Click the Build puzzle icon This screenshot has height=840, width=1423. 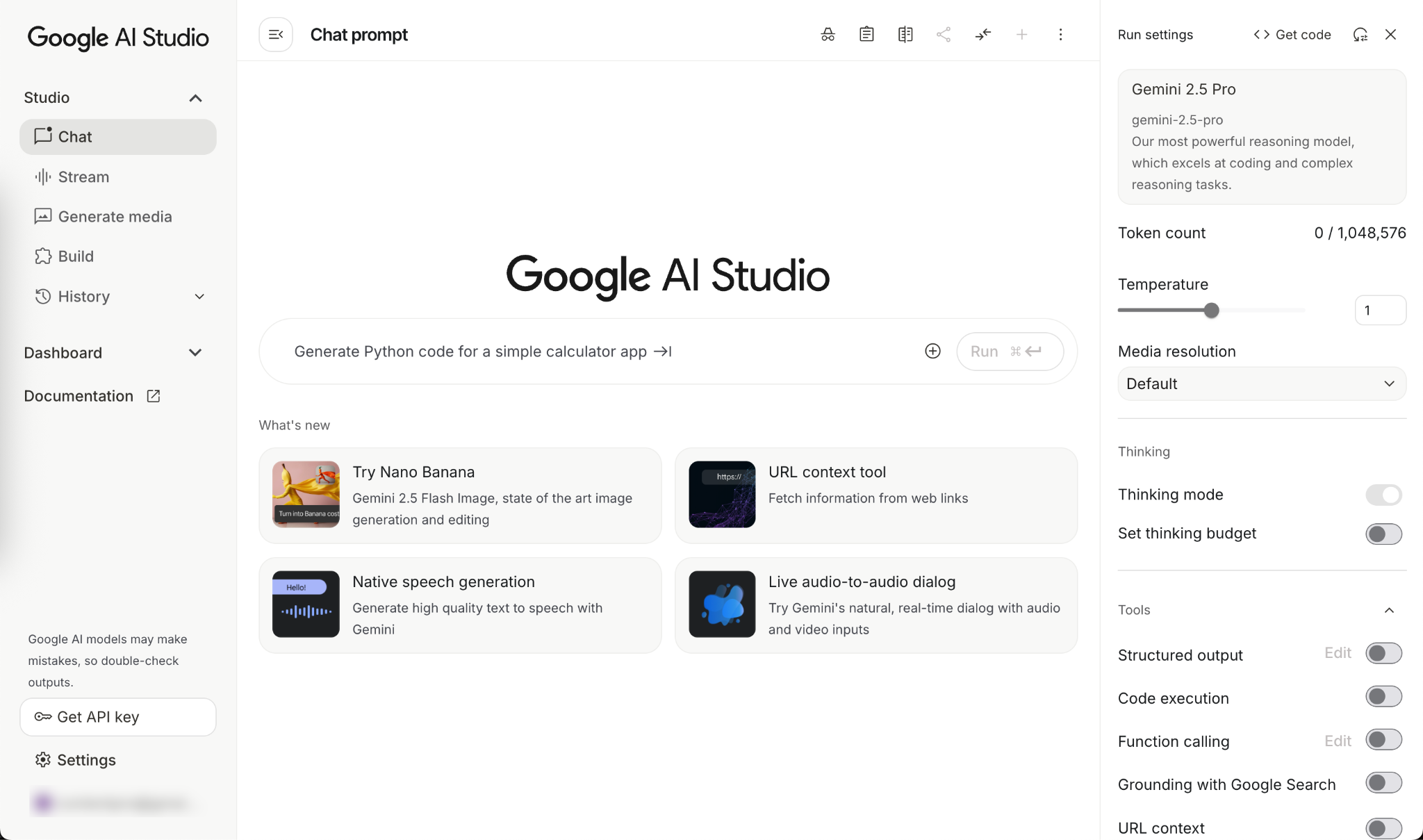[43, 256]
